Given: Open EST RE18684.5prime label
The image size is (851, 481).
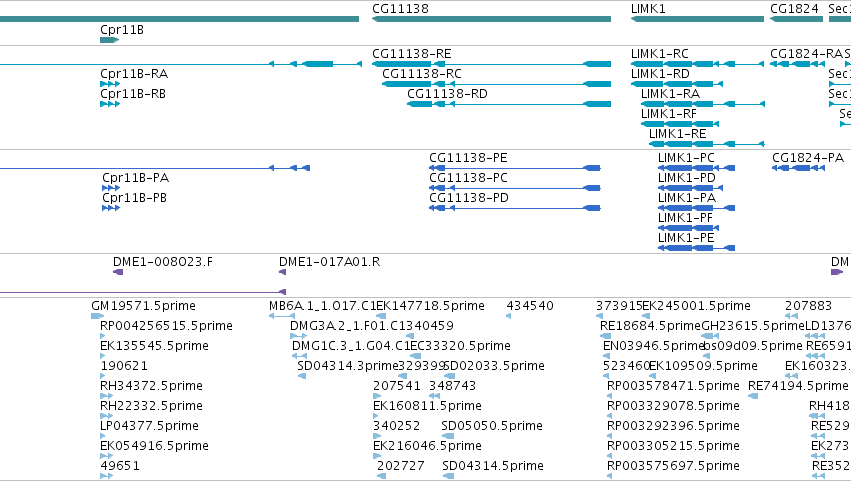Looking at the screenshot, I should click(x=651, y=326).
